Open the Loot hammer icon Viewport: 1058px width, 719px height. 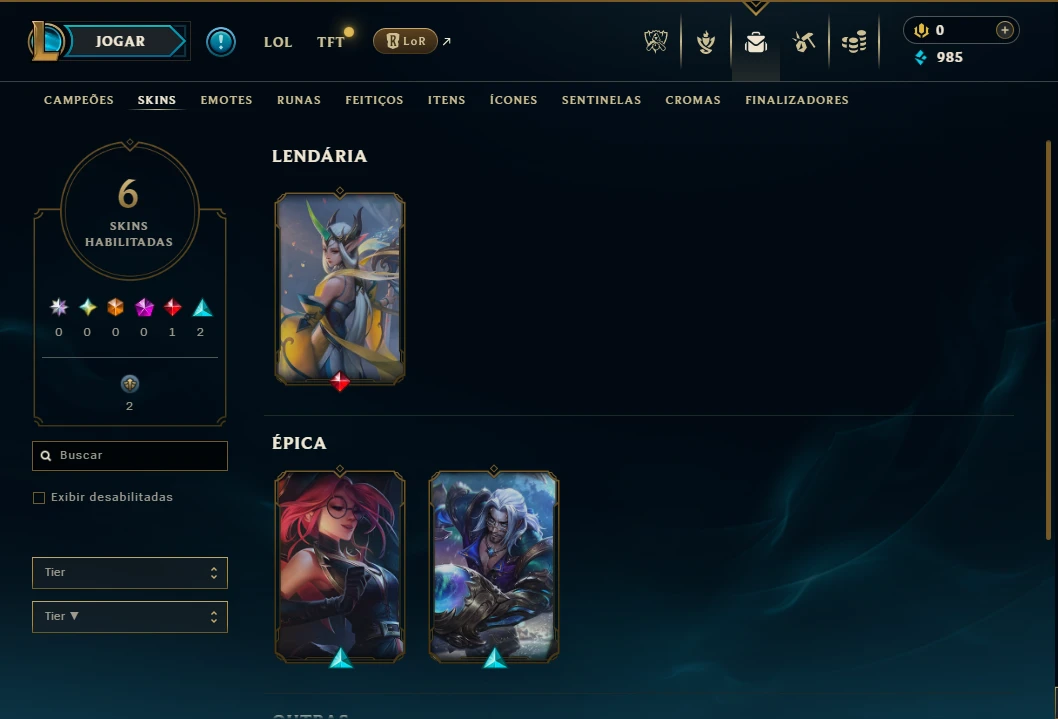pos(804,42)
